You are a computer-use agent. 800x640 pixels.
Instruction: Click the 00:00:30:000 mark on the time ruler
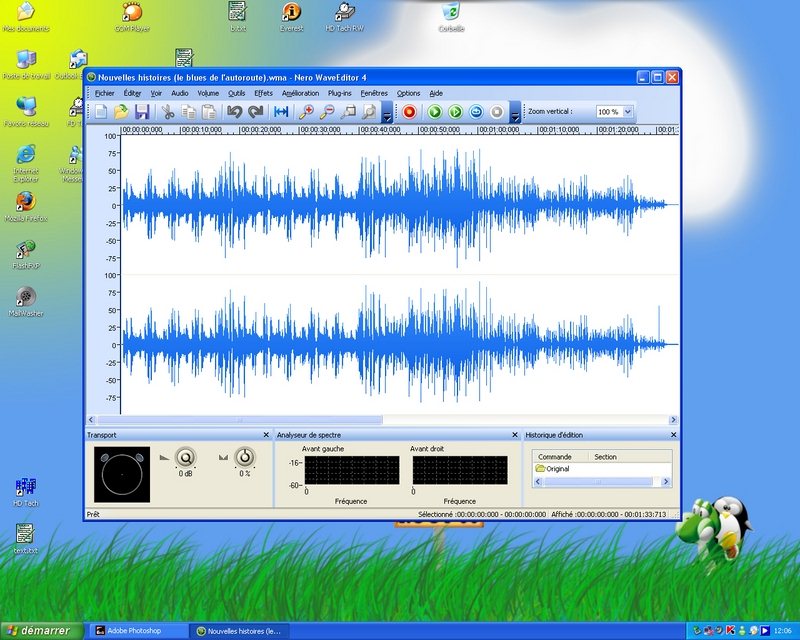tap(319, 130)
